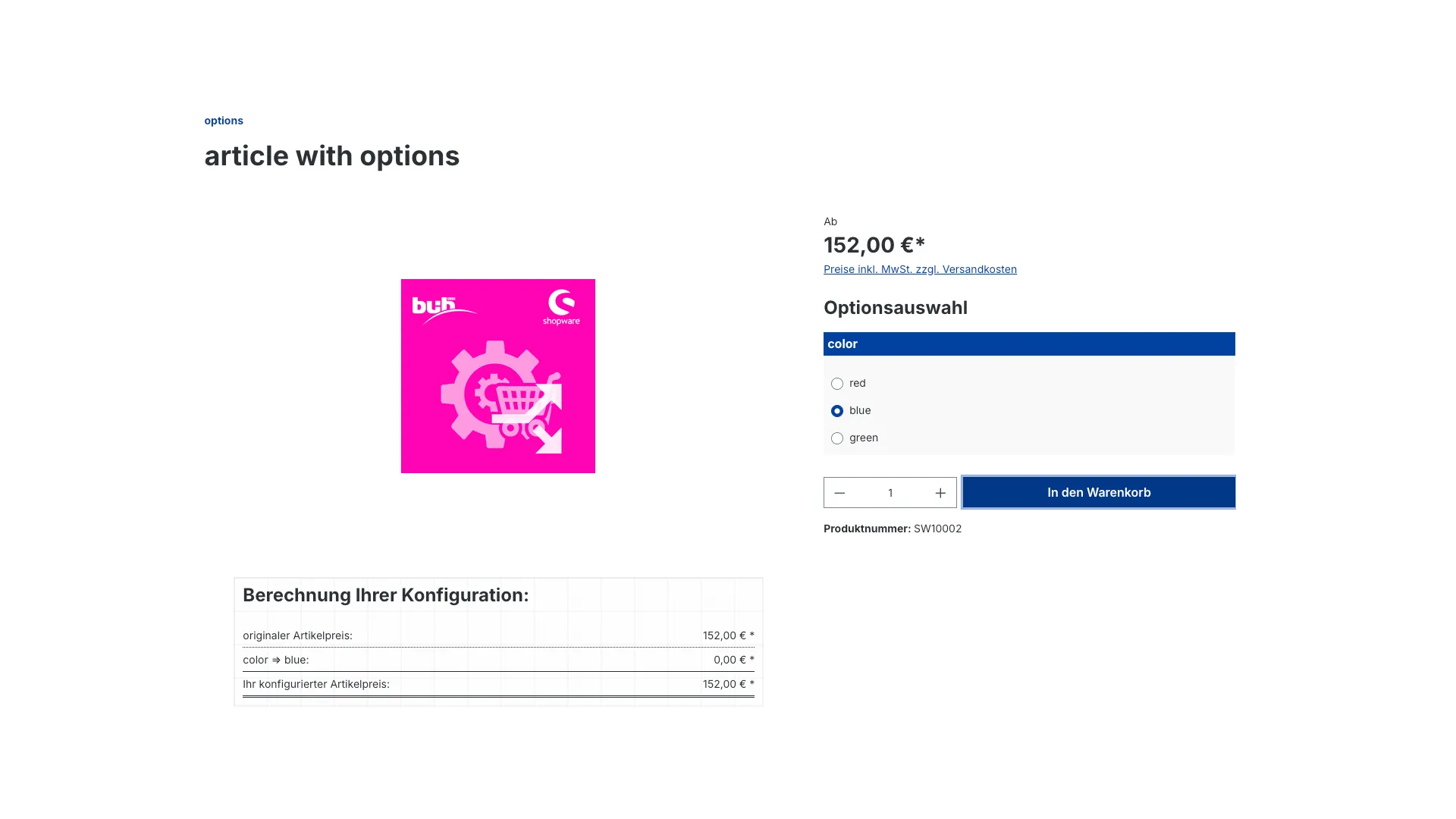Click the Berechnung Ihrer Konfiguration heading
Viewport: 1456px width, 819px height.
(385, 595)
